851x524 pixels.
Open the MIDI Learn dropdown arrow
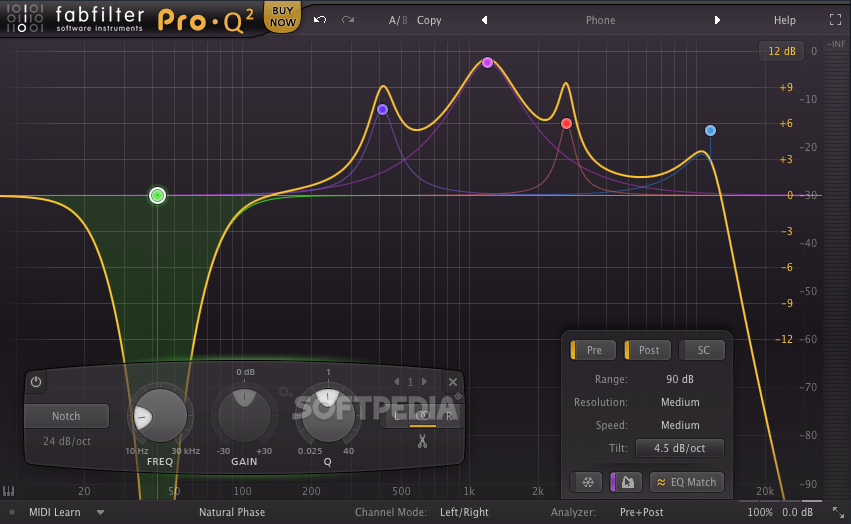(100, 512)
